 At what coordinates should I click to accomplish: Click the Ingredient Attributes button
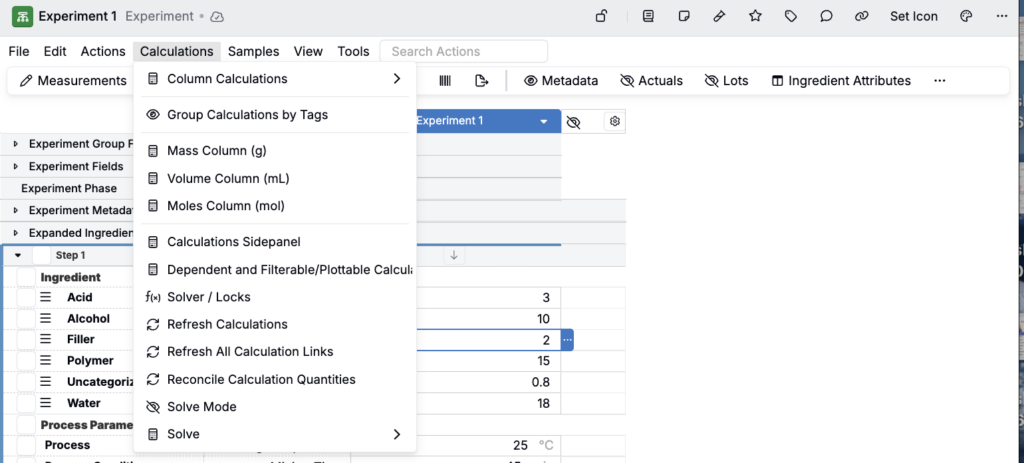840,81
